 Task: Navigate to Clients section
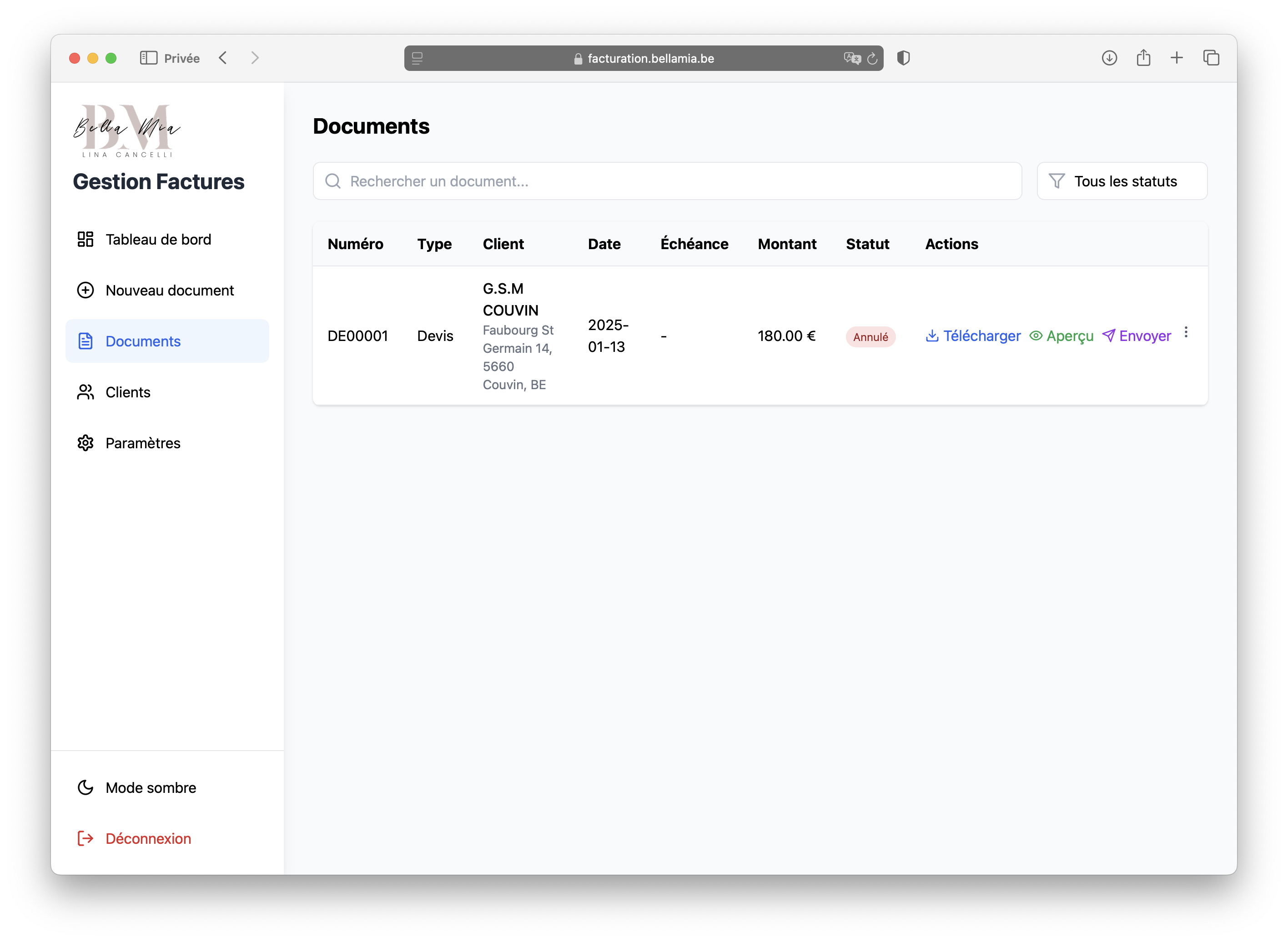point(128,392)
